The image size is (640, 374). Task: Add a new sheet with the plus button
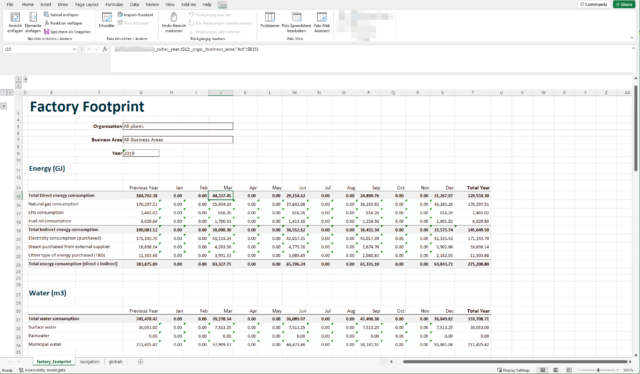[x=140, y=362]
